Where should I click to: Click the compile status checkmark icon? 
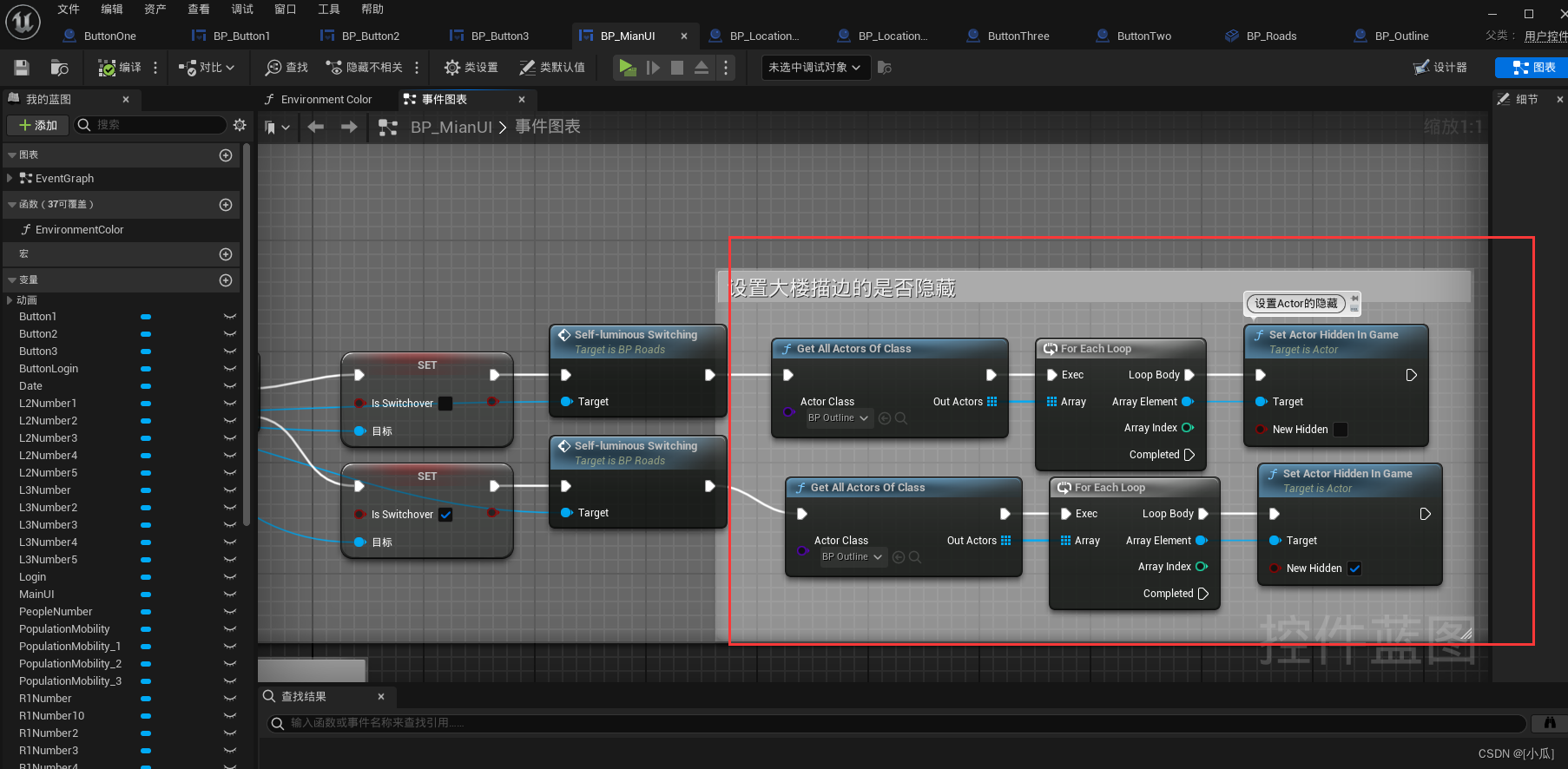[x=107, y=68]
